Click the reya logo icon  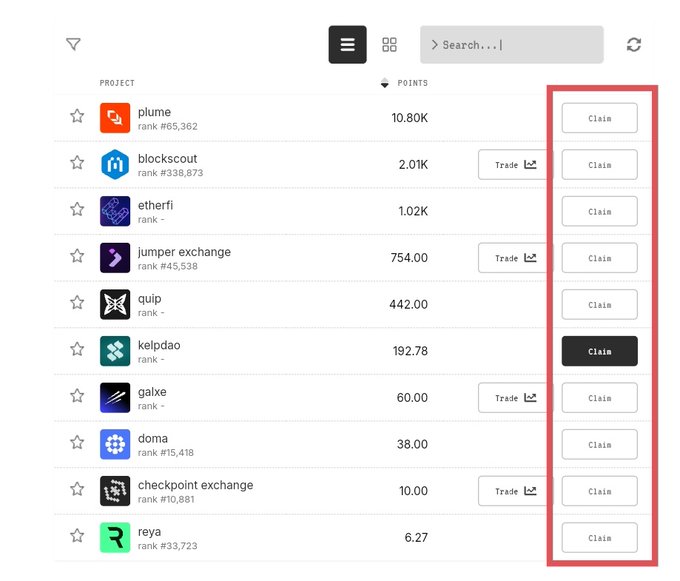[x=115, y=537]
